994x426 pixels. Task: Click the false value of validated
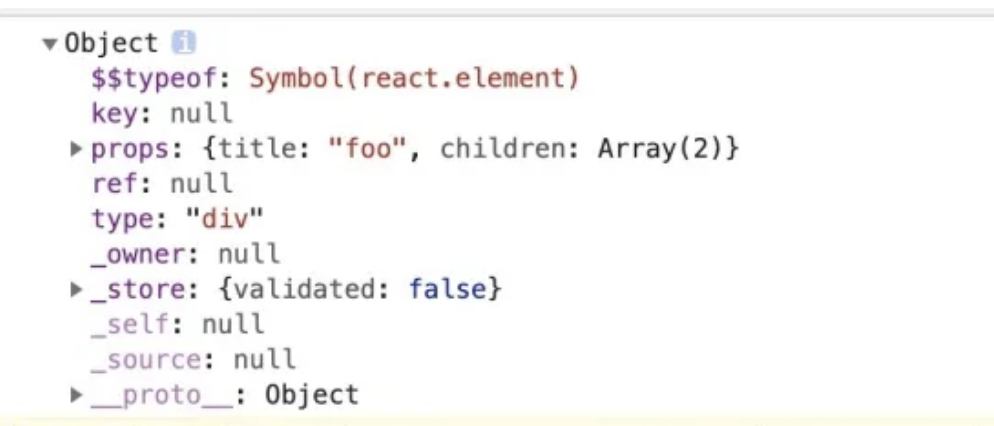[x=447, y=290]
